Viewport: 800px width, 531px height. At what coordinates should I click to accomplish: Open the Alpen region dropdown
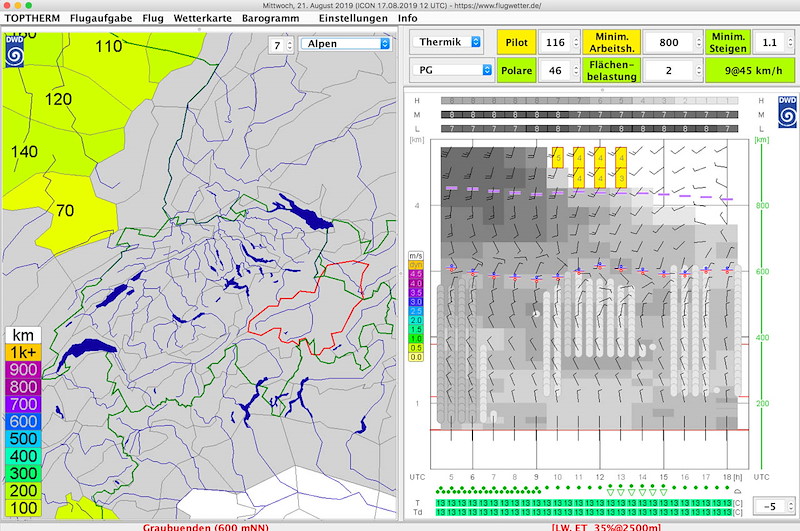pos(345,44)
